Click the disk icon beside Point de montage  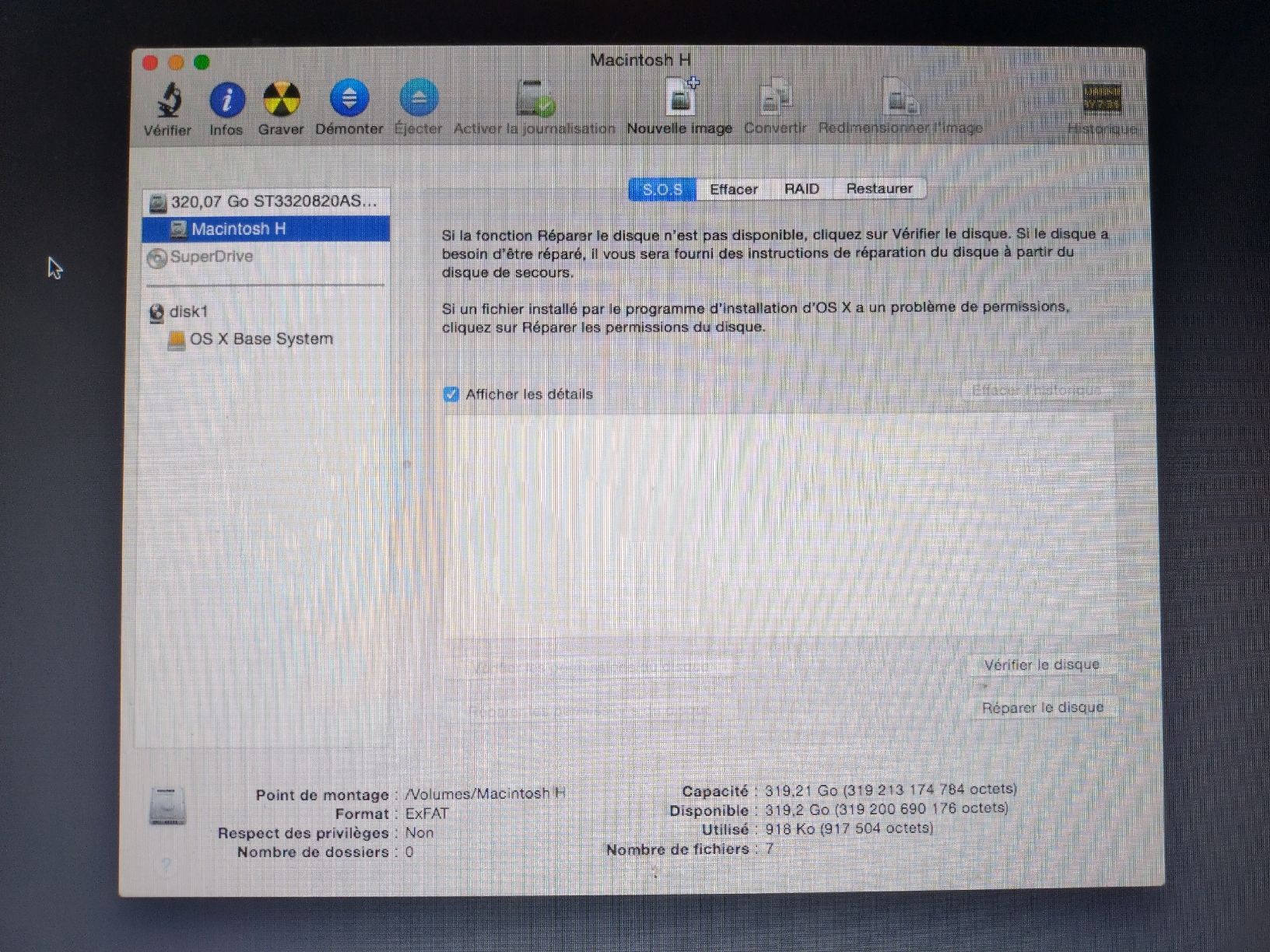click(167, 807)
